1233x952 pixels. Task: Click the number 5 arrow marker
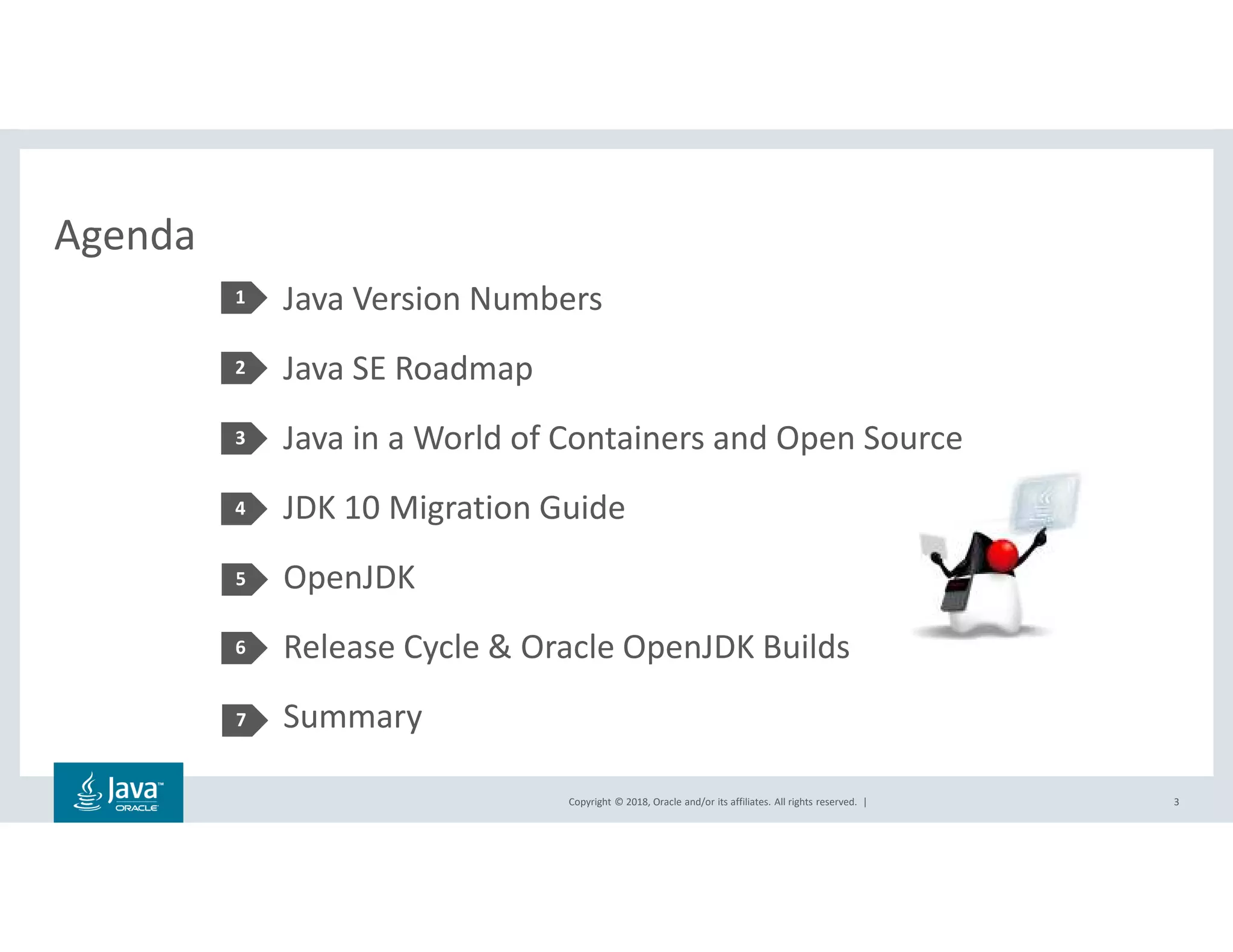coord(243,579)
